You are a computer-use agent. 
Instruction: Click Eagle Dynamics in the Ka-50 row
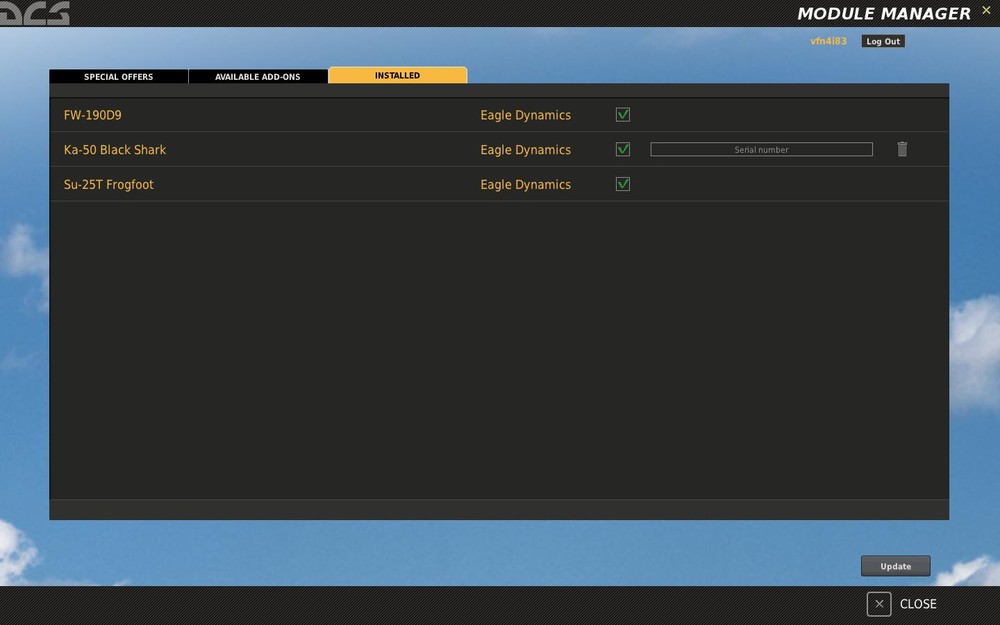point(526,150)
